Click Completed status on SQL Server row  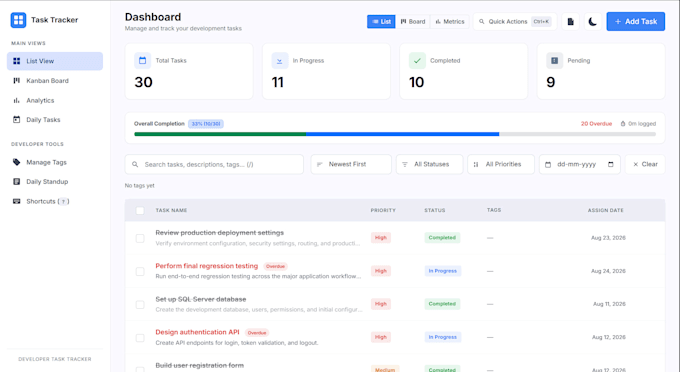[442, 304]
